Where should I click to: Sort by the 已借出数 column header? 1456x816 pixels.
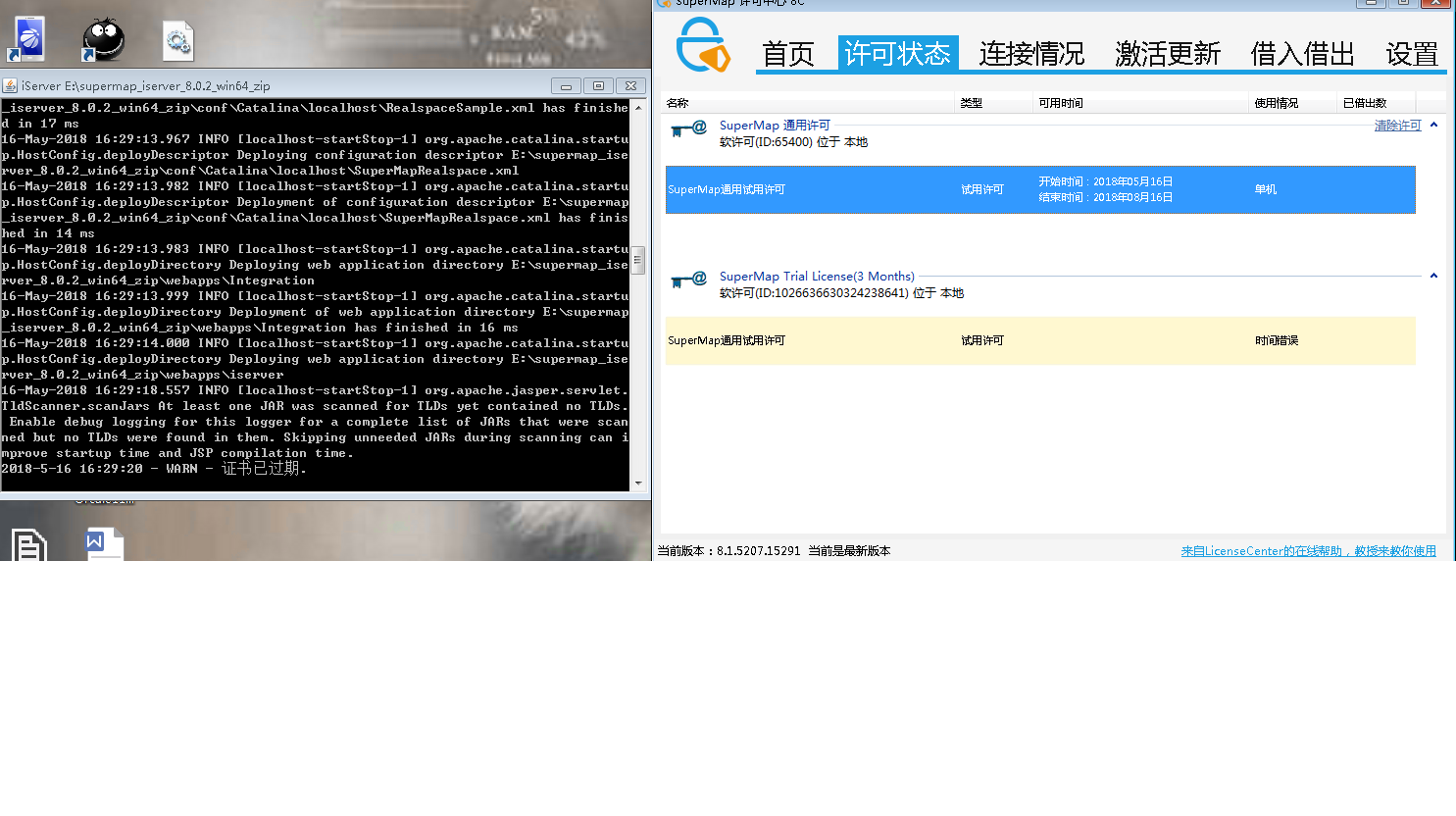[1377, 102]
